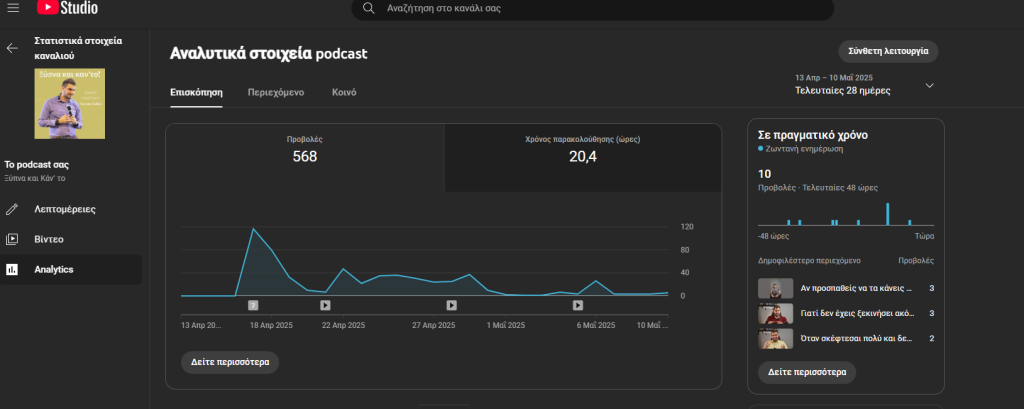Click the search magnifier icon
This screenshot has width=1024, height=409.
point(369,8)
